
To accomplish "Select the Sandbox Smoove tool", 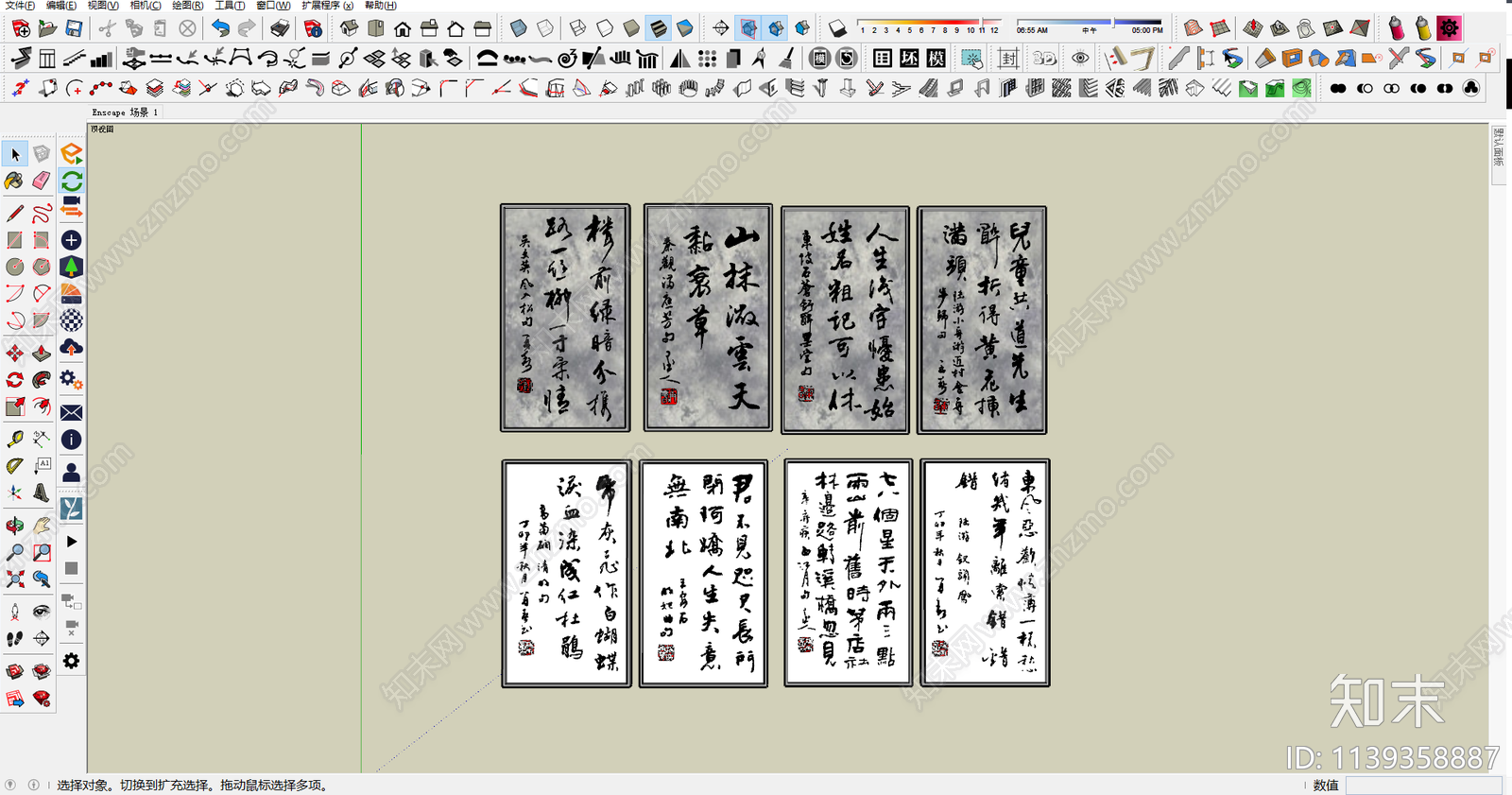I will 1253,28.
